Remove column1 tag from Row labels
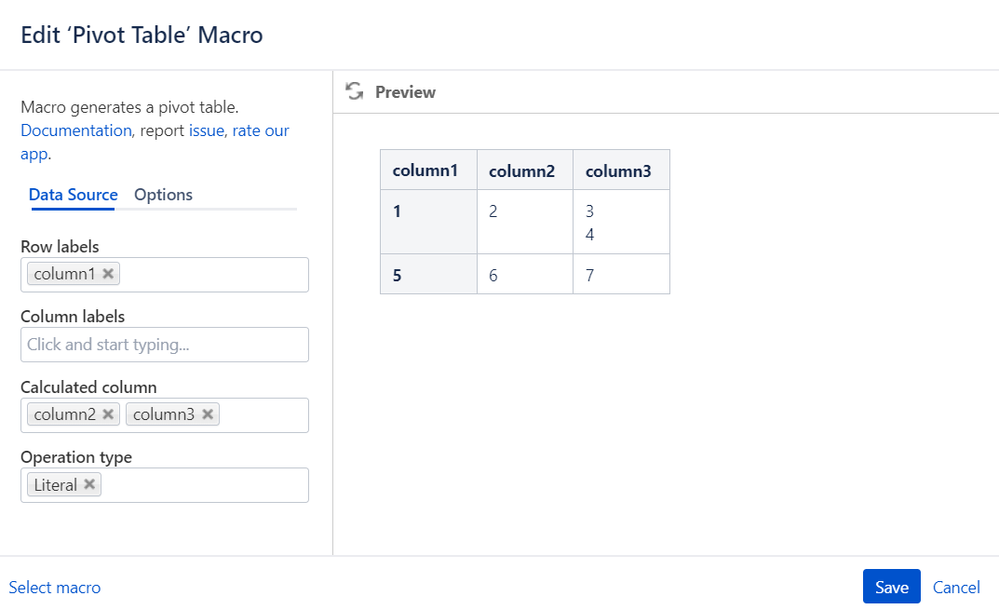This screenshot has width=999, height=611. 108,273
